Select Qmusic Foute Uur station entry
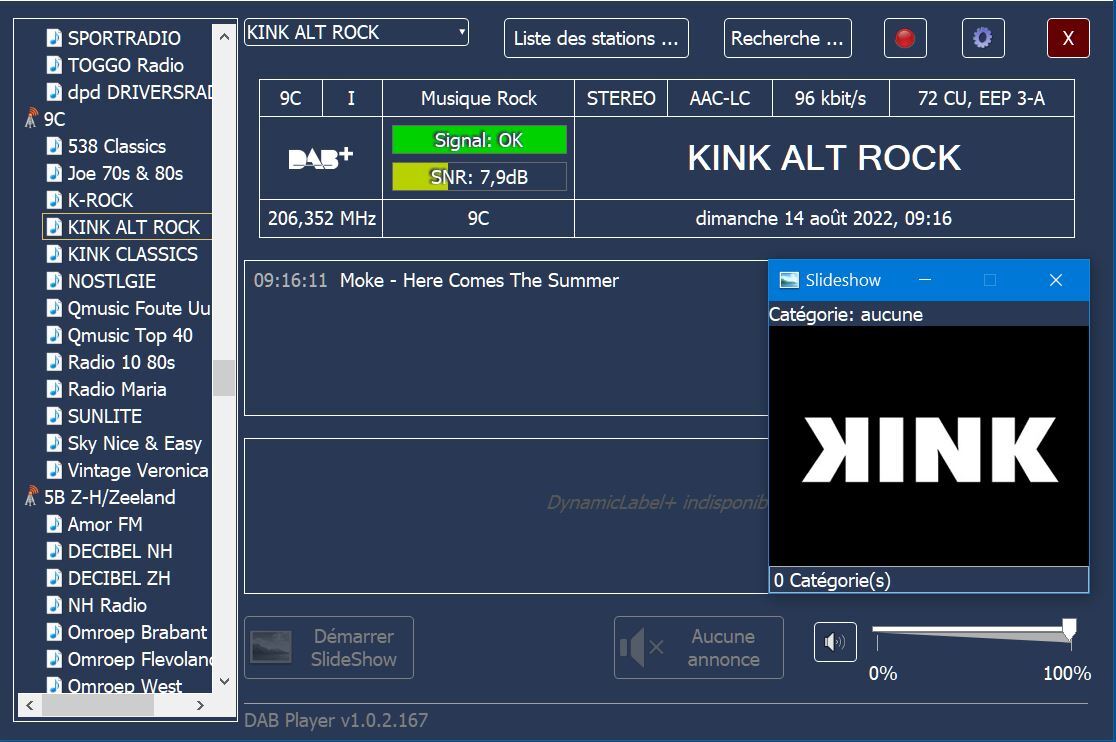 139,308
